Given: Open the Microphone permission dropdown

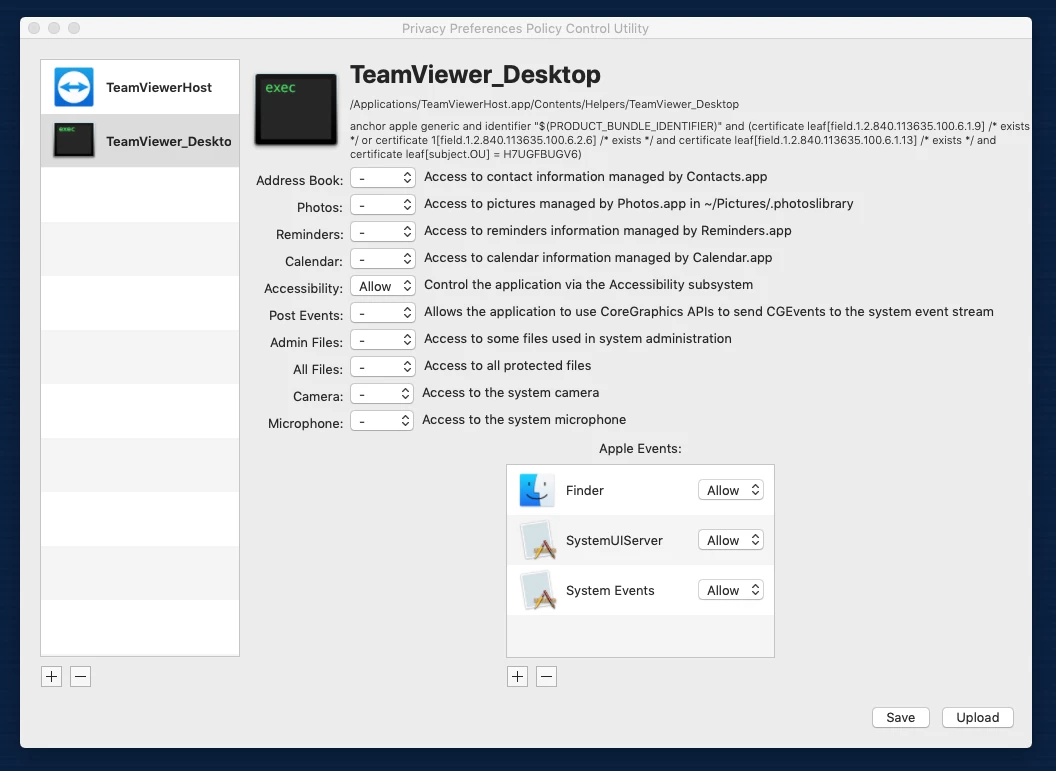Looking at the screenshot, I should (382, 420).
